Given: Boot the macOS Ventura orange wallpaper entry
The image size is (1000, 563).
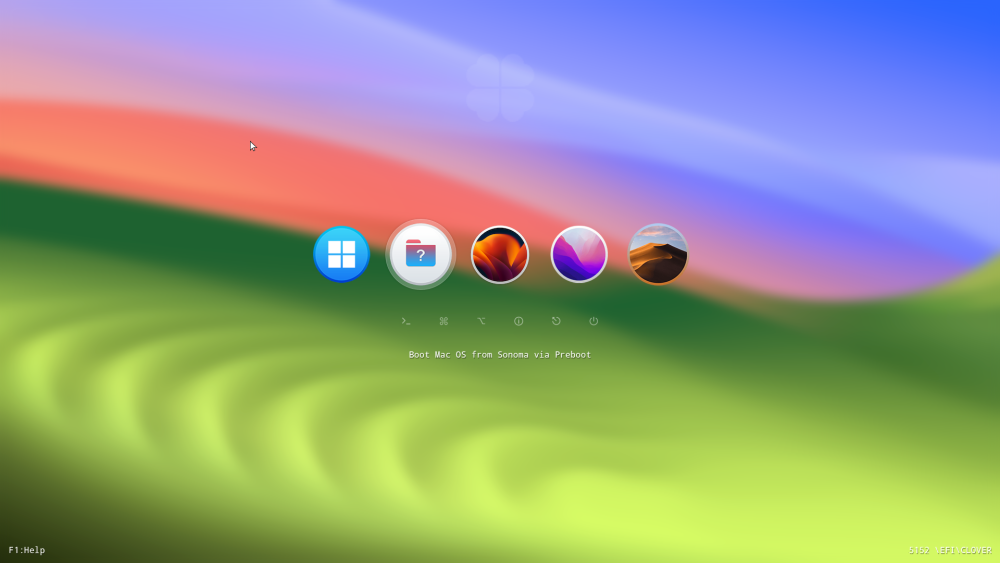Looking at the screenshot, I should pos(499,254).
